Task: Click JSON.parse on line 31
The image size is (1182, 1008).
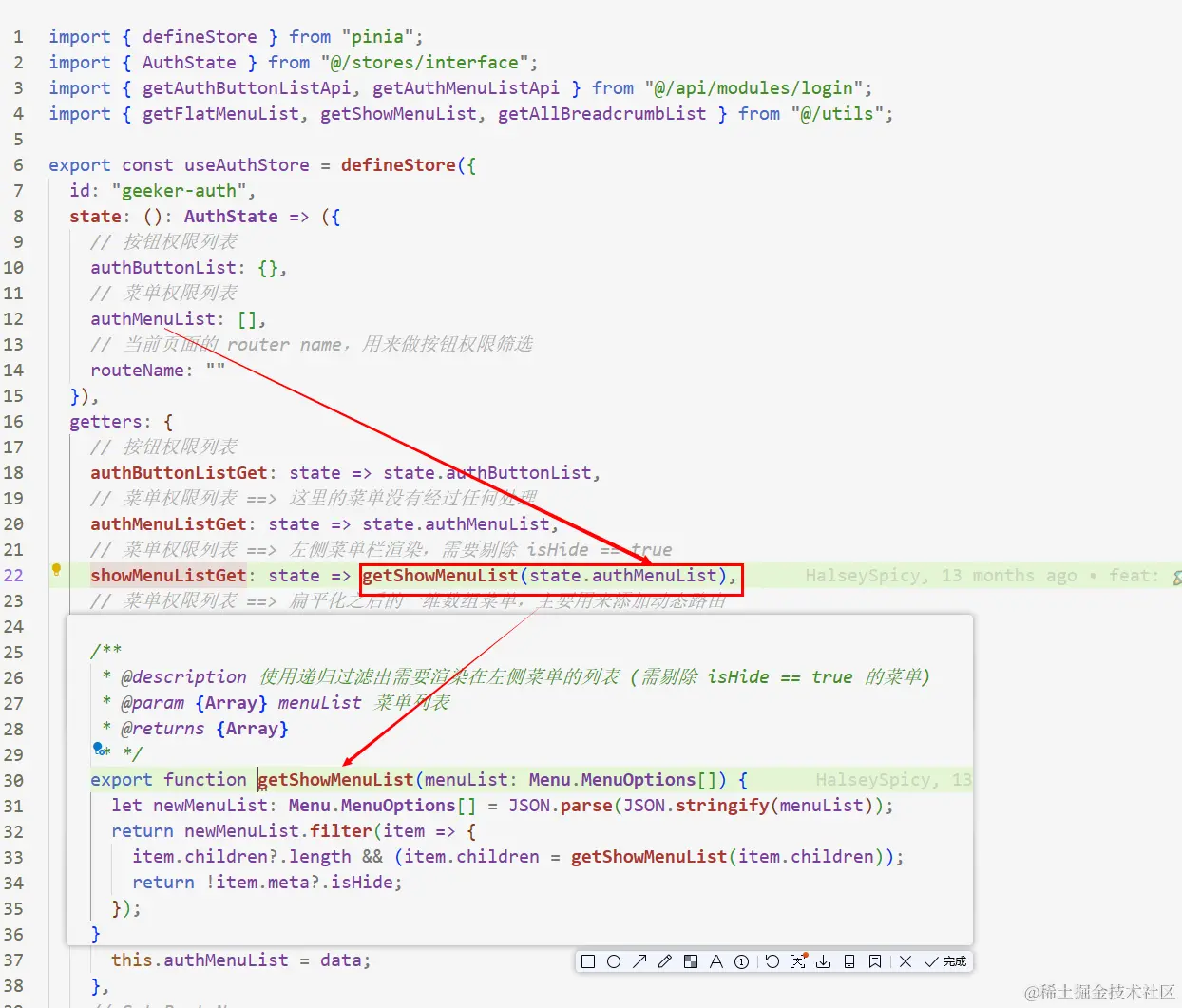Action: 561,805
